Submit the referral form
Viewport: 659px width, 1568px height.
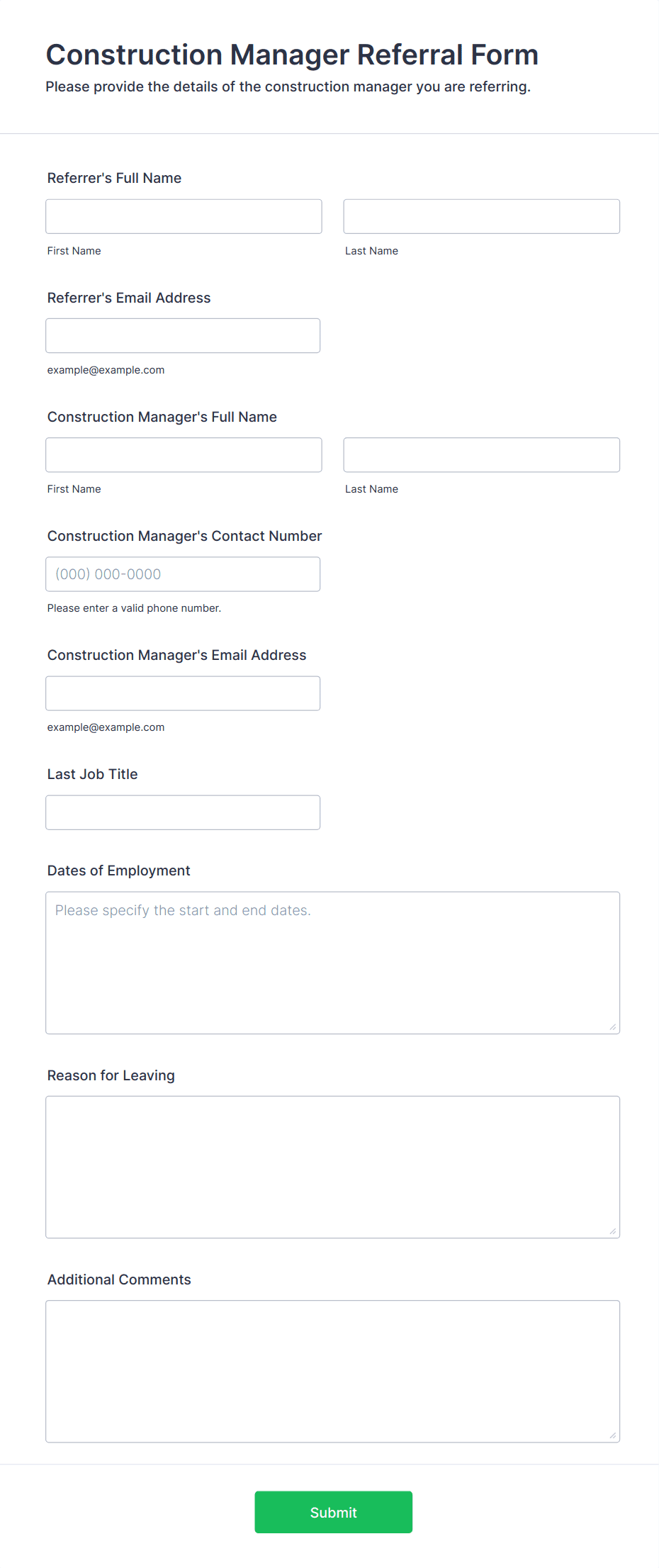(x=334, y=1512)
